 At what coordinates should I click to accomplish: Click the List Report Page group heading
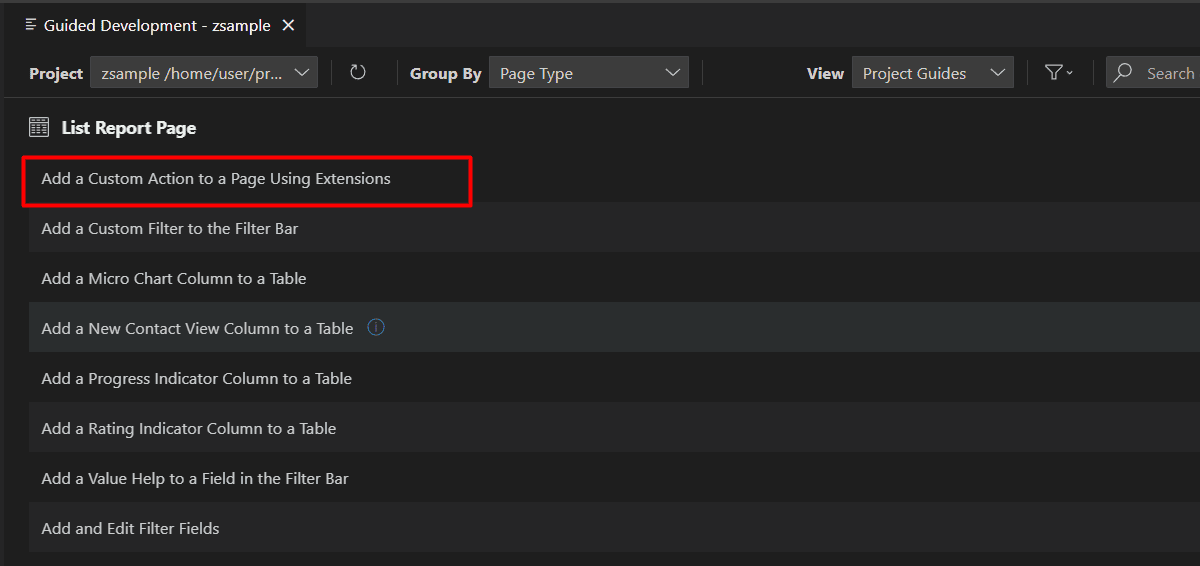coord(128,128)
